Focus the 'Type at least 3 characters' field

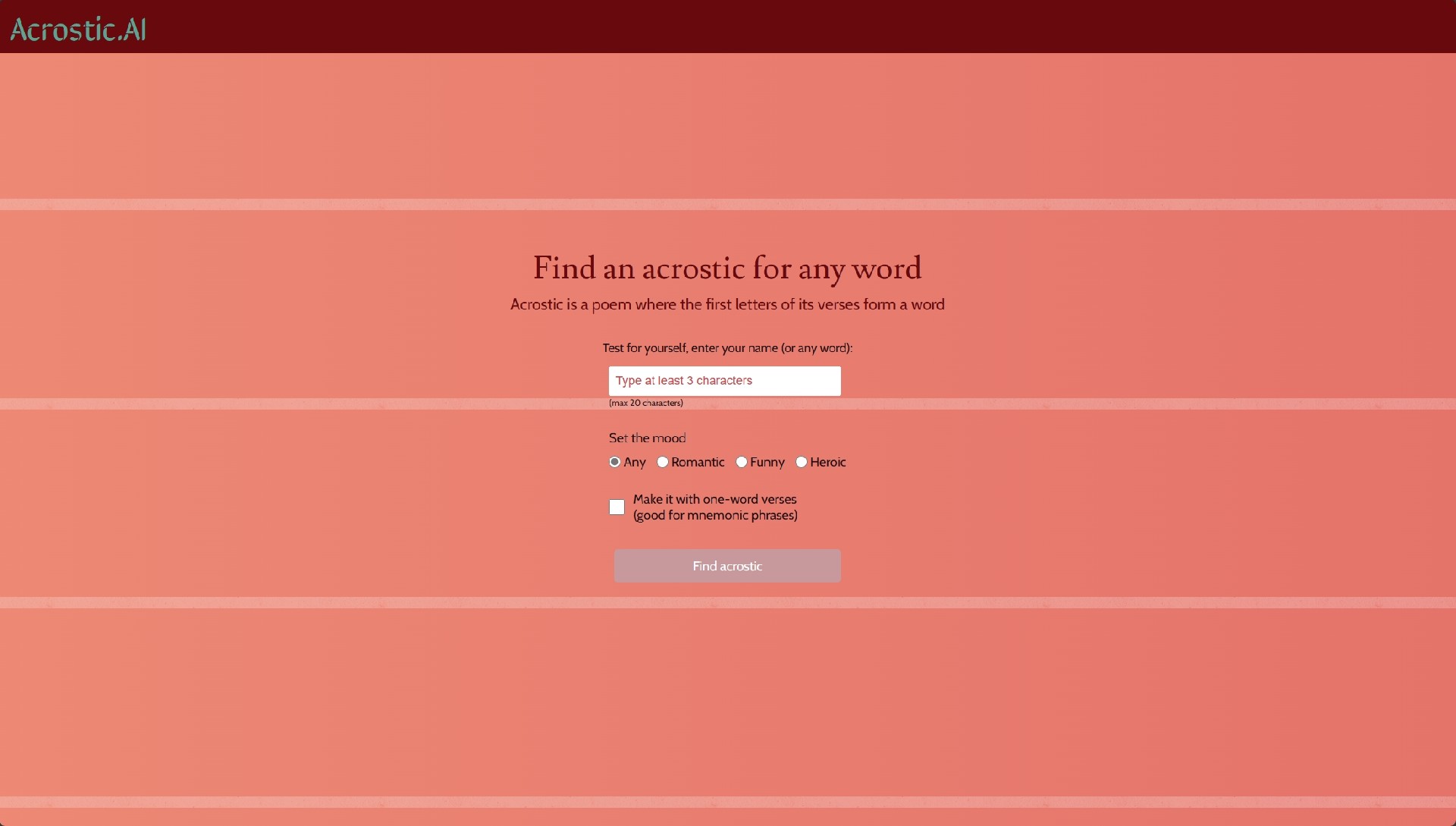coord(724,381)
